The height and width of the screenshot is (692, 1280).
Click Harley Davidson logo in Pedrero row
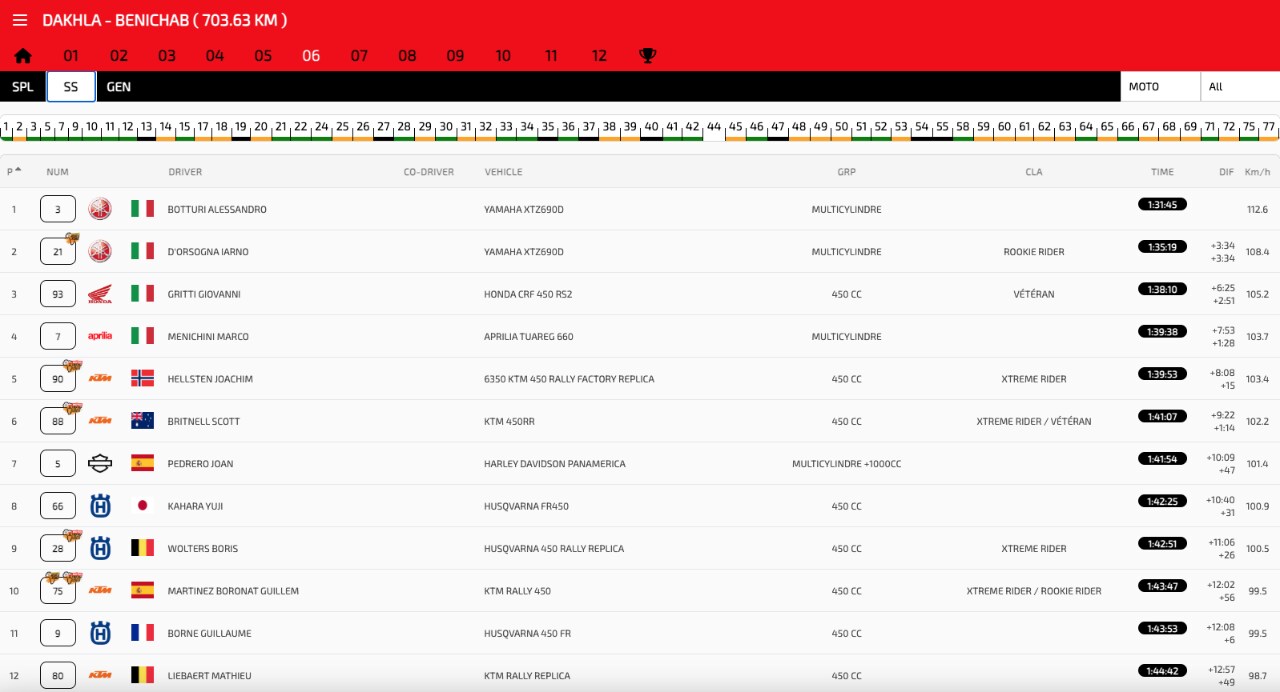tap(100, 463)
